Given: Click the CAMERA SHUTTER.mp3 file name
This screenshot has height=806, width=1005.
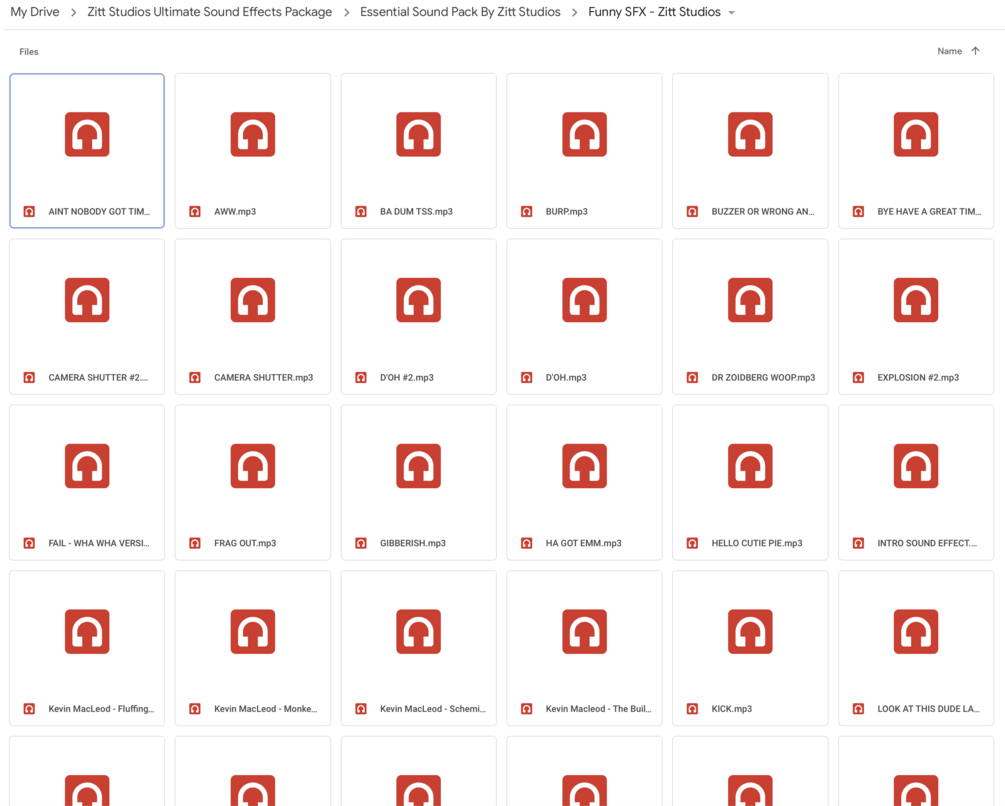Looking at the screenshot, I should pos(263,377).
